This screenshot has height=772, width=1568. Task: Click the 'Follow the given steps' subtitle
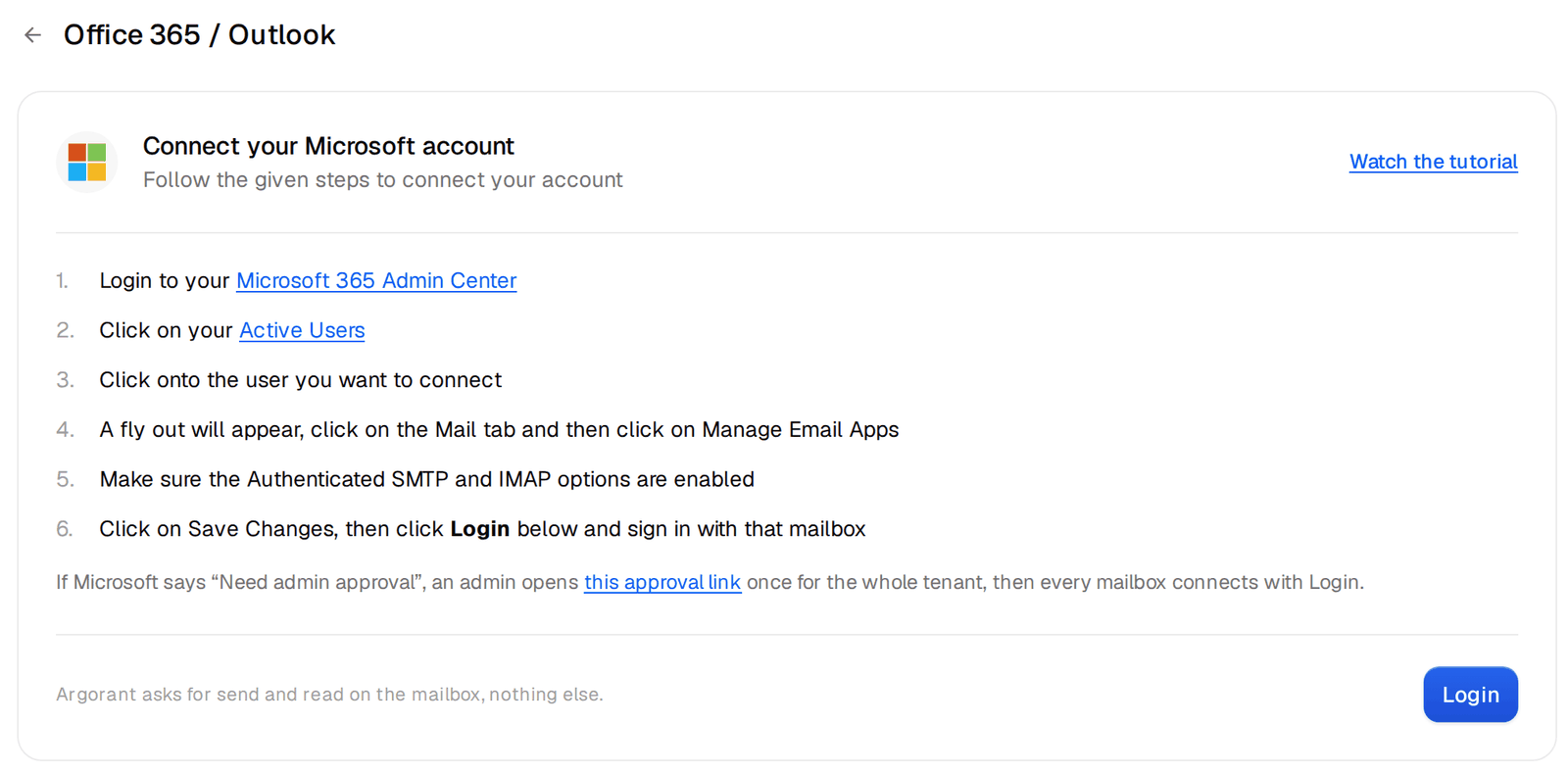(382, 180)
